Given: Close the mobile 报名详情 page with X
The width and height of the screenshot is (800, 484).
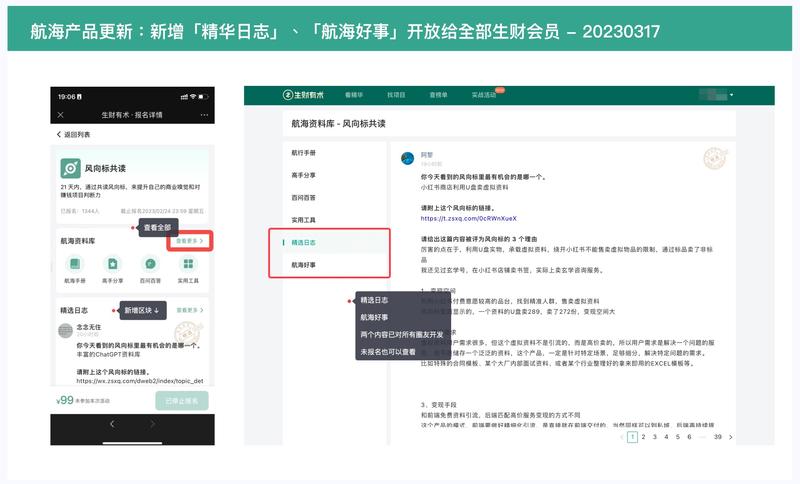Looking at the screenshot, I should [x=61, y=115].
